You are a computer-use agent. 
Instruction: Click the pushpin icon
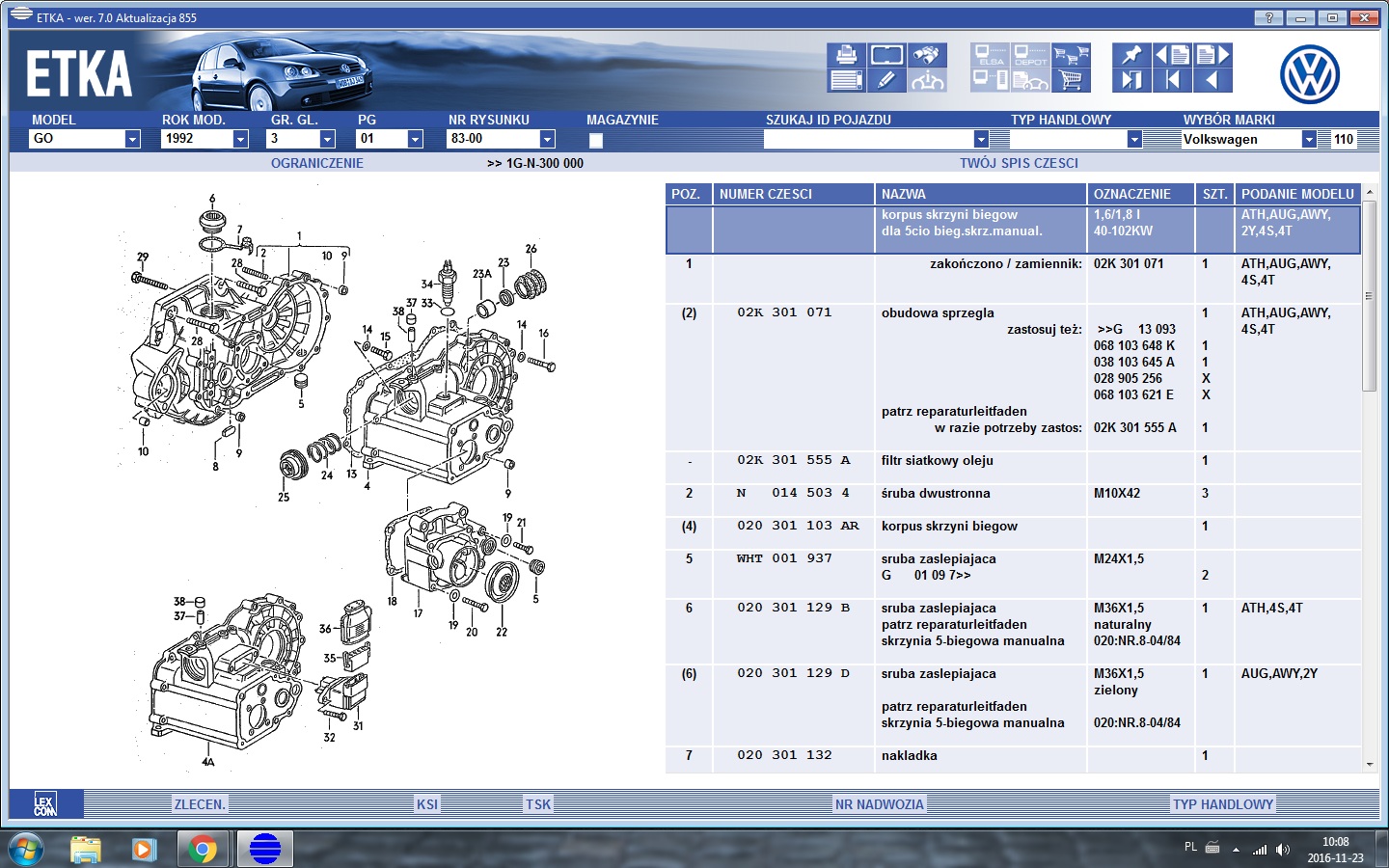pyautogui.click(x=1131, y=55)
